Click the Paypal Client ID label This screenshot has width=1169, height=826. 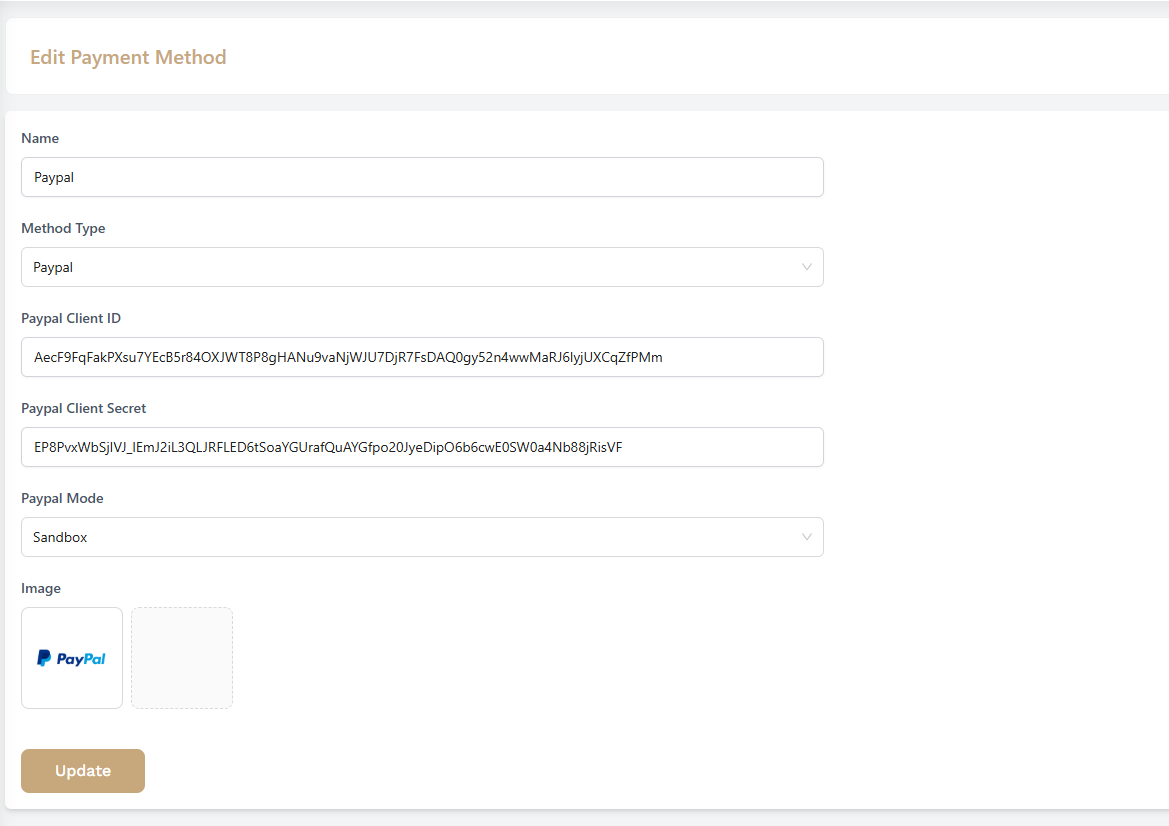[71, 318]
